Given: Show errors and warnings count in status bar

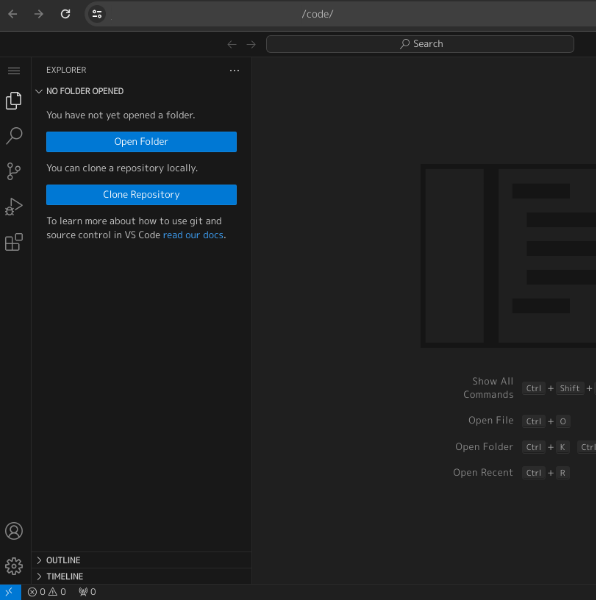Looking at the screenshot, I should click(47, 592).
